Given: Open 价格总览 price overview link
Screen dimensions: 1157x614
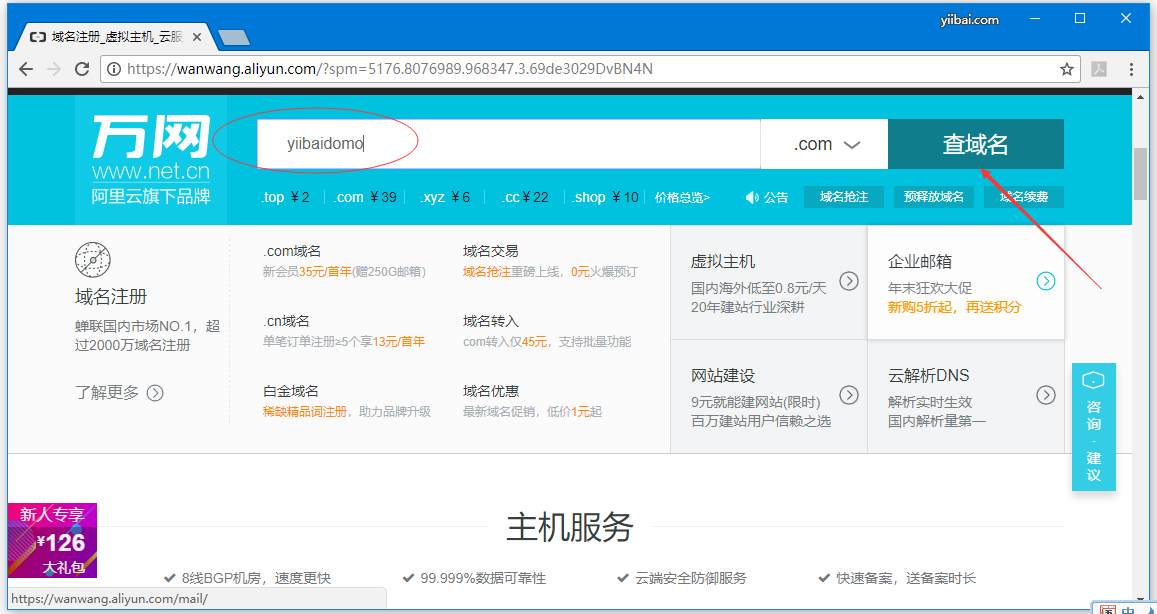Looking at the screenshot, I should click(x=682, y=197).
